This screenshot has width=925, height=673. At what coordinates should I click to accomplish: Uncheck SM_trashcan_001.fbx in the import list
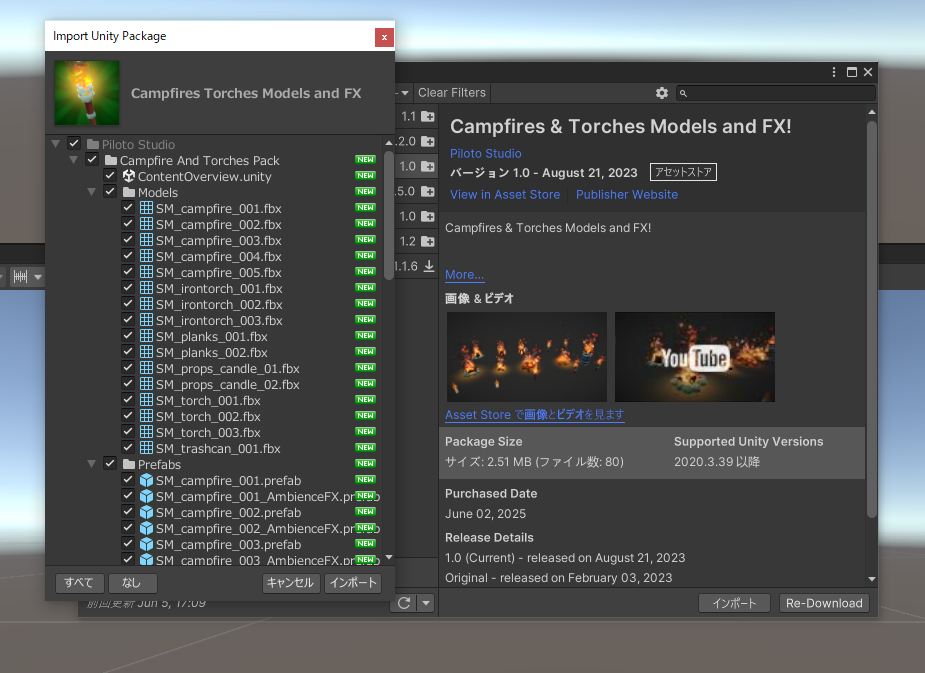coord(128,449)
